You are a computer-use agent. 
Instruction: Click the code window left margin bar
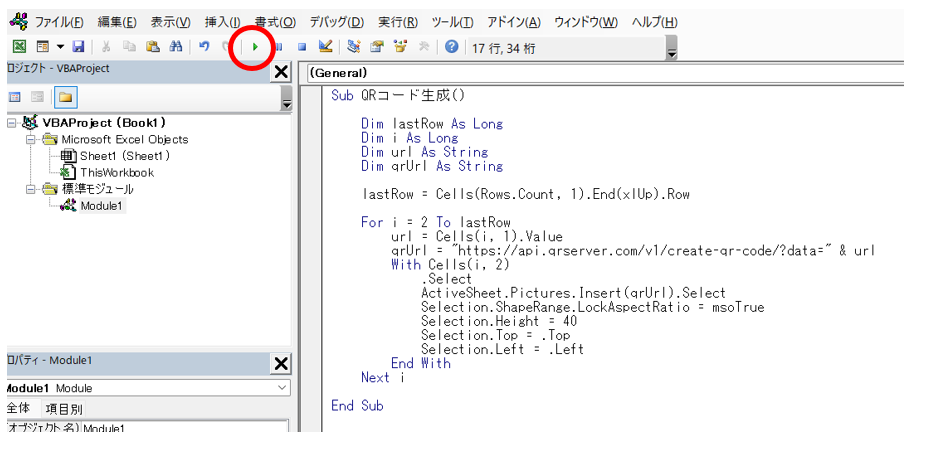(311, 258)
